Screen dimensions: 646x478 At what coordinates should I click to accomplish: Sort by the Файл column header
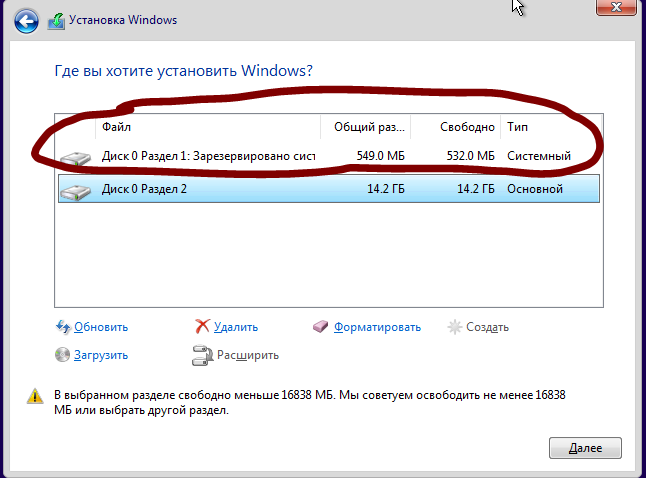click(208, 127)
